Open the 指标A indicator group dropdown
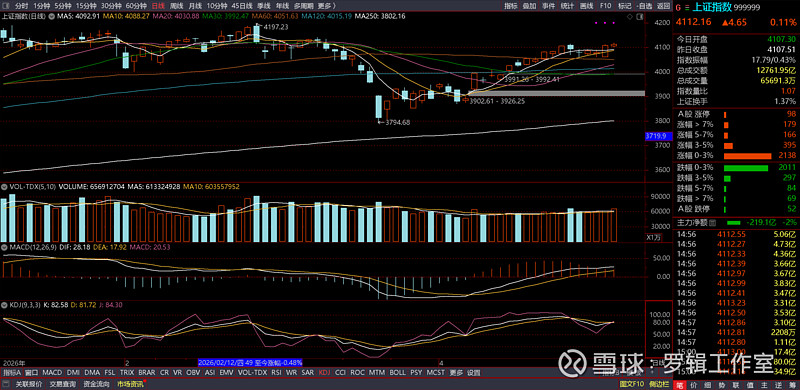 12,373
